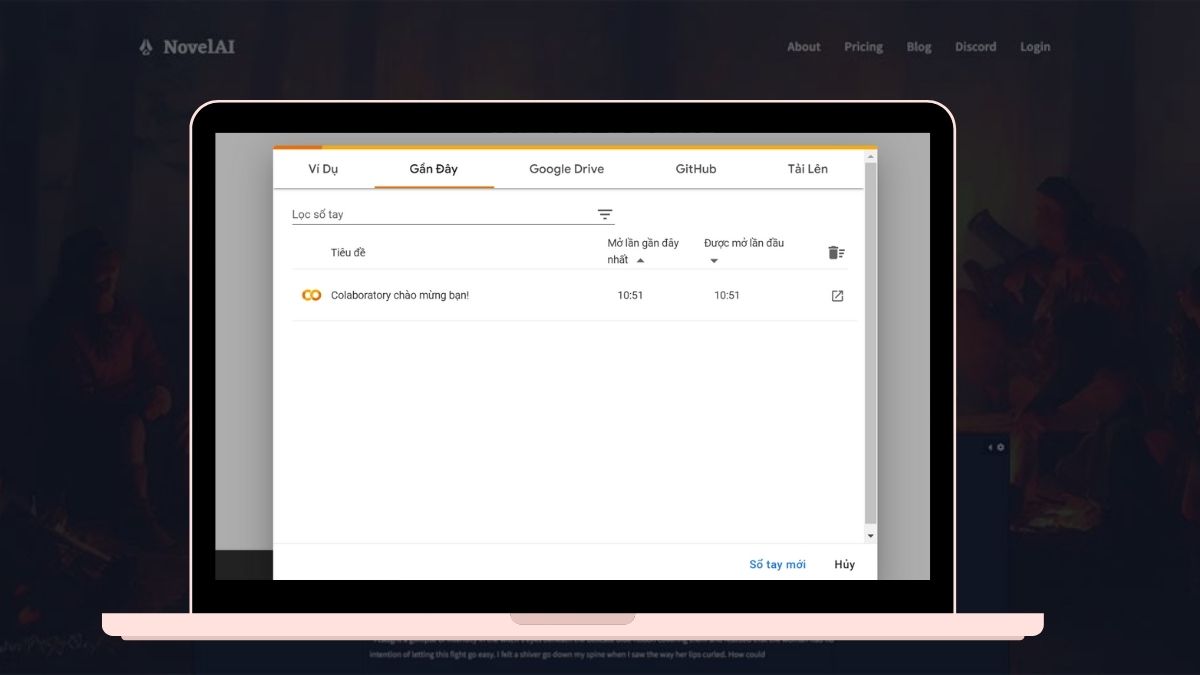Click the last-opened time 10:51 cell

(x=630, y=295)
